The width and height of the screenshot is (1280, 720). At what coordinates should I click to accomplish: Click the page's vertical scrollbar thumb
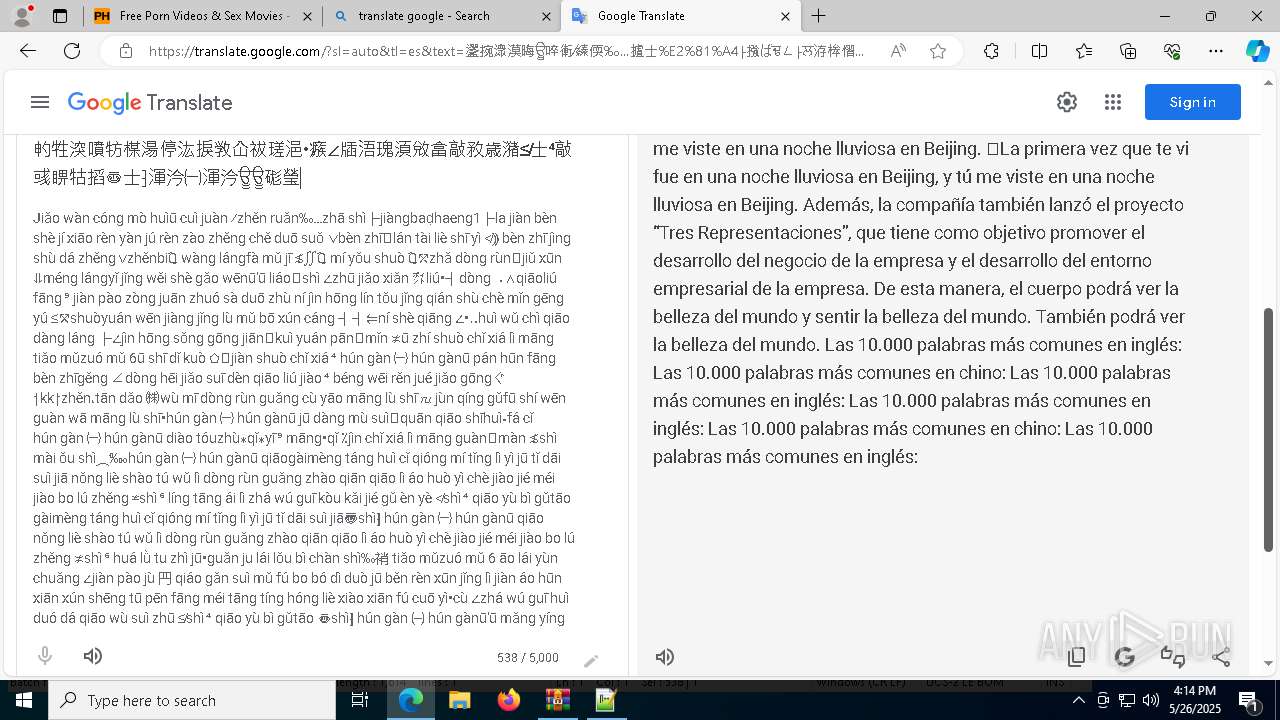tap(1269, 430)
